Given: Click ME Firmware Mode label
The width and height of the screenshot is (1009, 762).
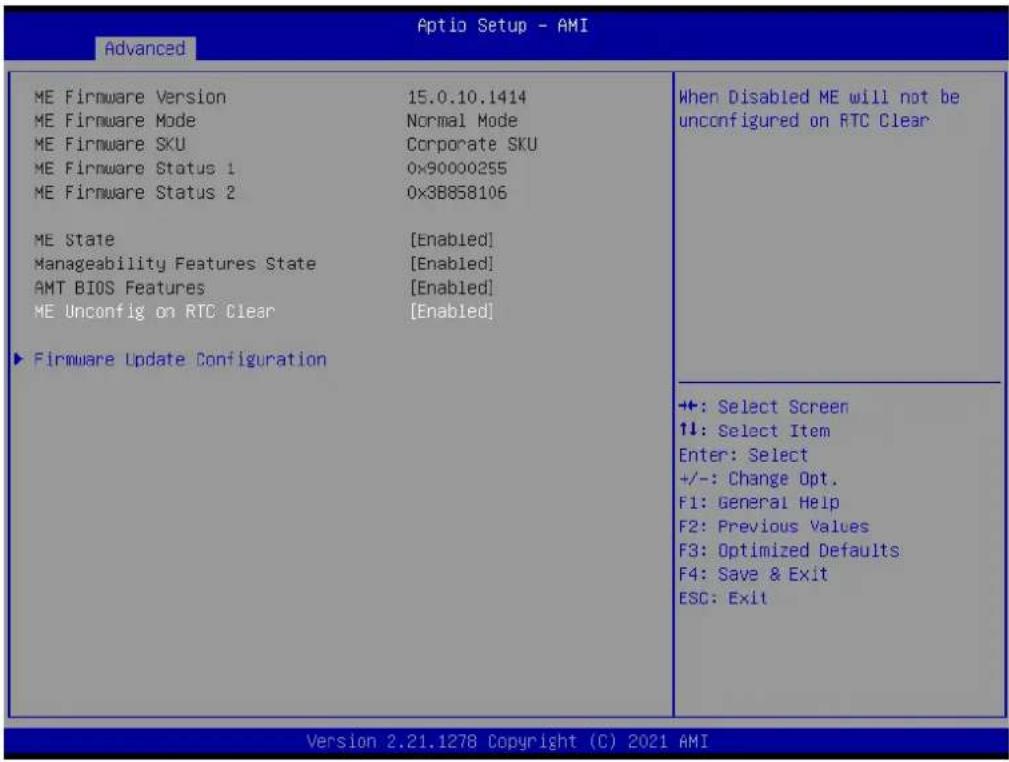Looking at the screenshot, I should point(115,121).
